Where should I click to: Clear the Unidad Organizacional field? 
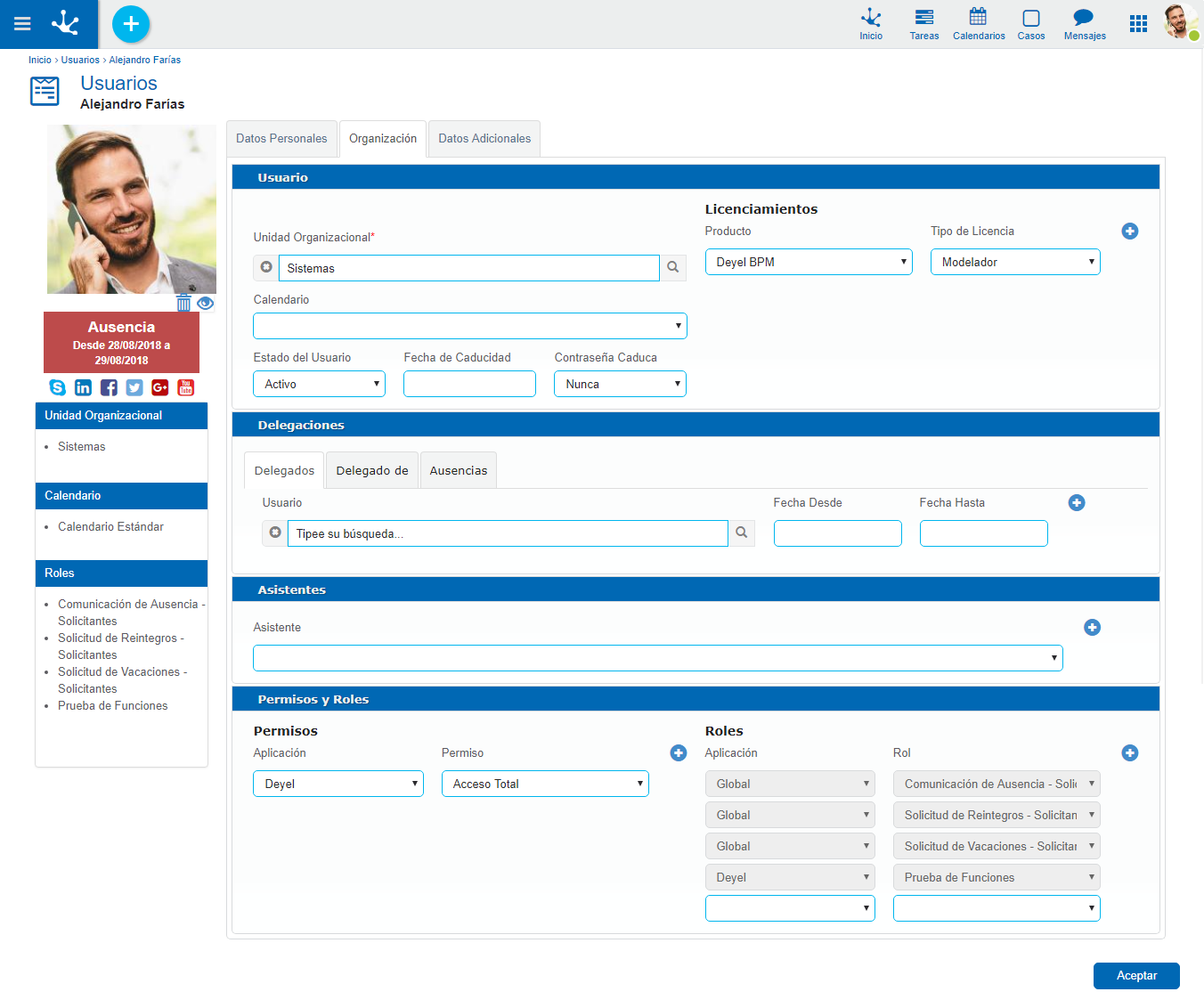point(266,267)
